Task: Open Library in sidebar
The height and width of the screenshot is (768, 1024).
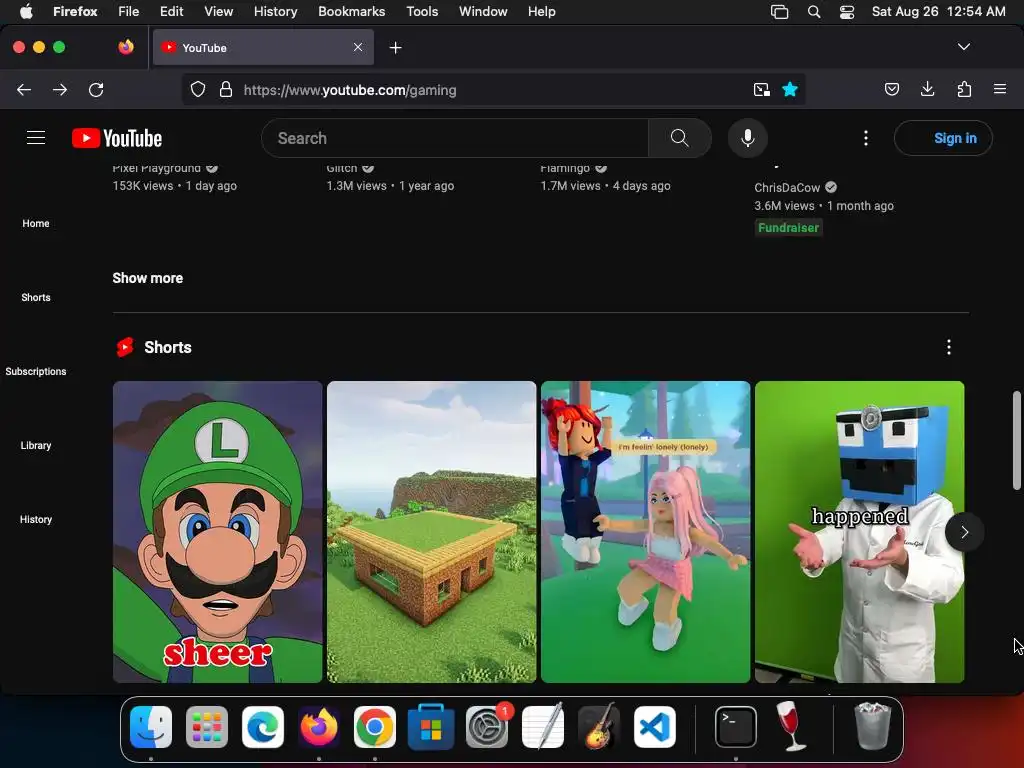Action: click(36, 445)
